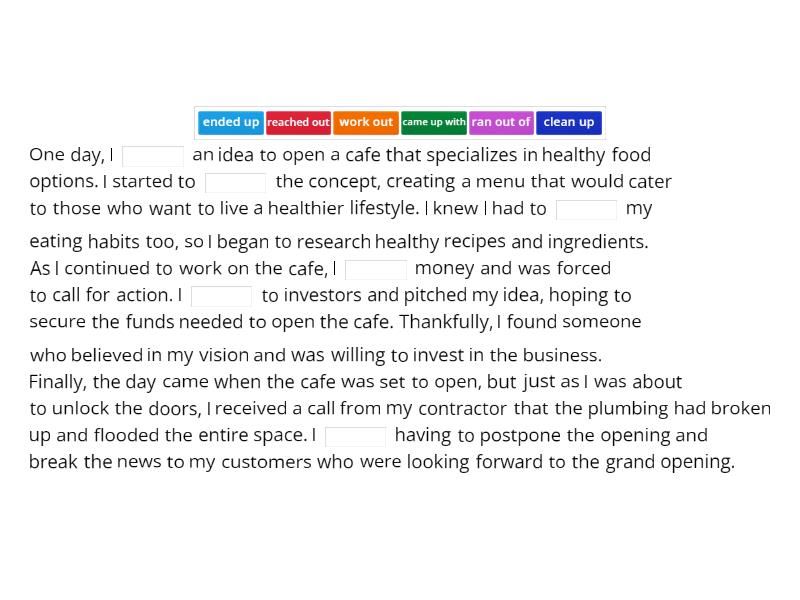The image size is (800, 600).
Task: Click the blank before 'to investors and pitched'
Action: [222, 296]
